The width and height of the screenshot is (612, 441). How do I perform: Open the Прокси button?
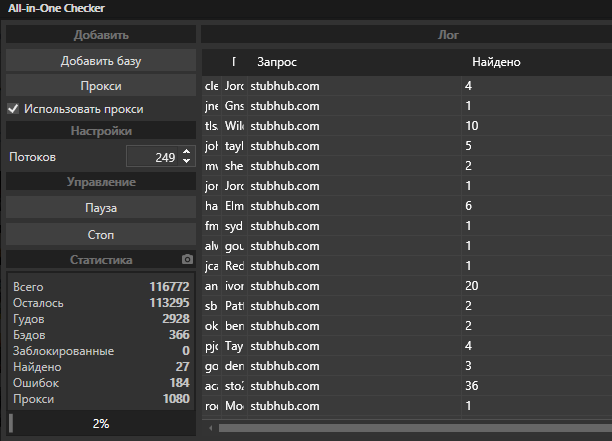tap(101, 86)
